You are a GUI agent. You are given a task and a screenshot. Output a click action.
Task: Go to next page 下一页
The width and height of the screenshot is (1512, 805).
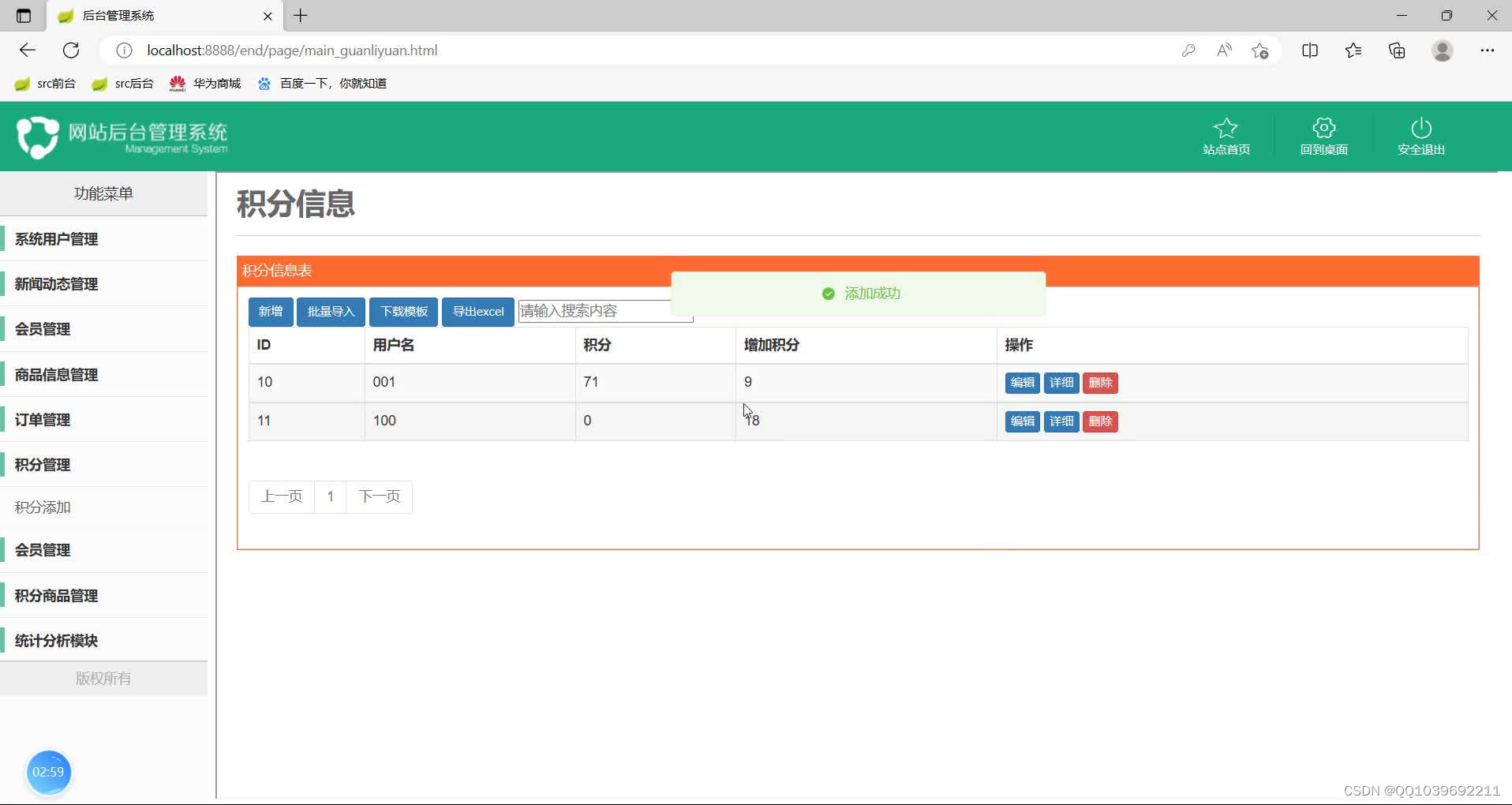[x=380, y=496]
